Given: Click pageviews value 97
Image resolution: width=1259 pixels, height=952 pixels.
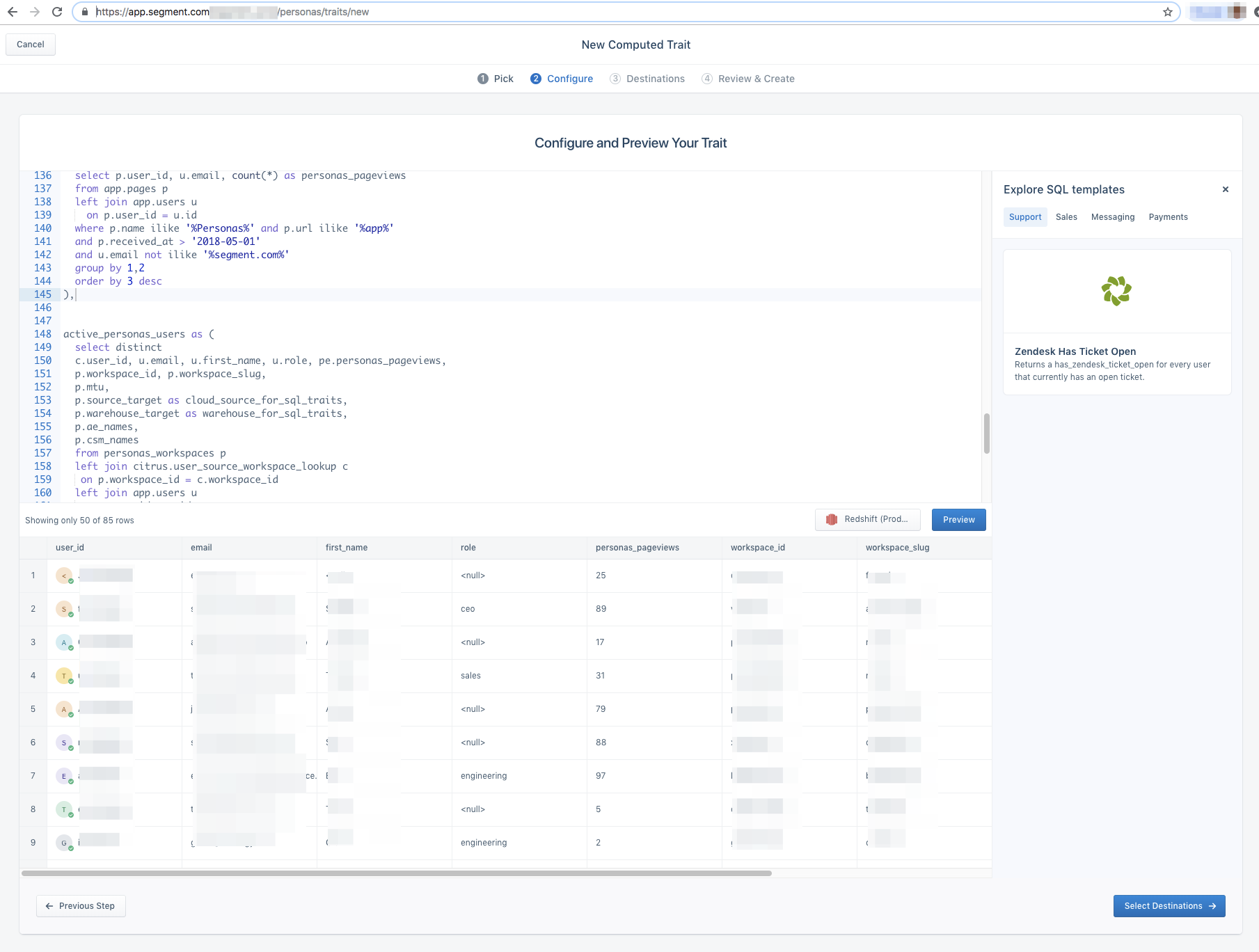Looking at the screenshot, I should (601, 776).
